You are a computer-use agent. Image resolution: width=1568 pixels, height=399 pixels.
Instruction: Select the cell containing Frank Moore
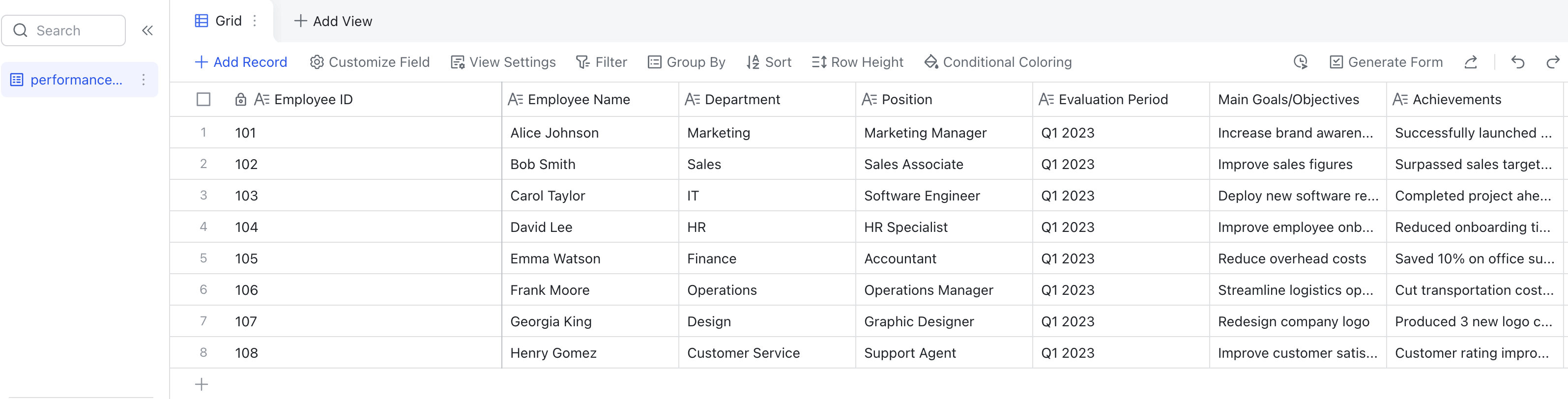pyautogui.click(x=590, y=289)
